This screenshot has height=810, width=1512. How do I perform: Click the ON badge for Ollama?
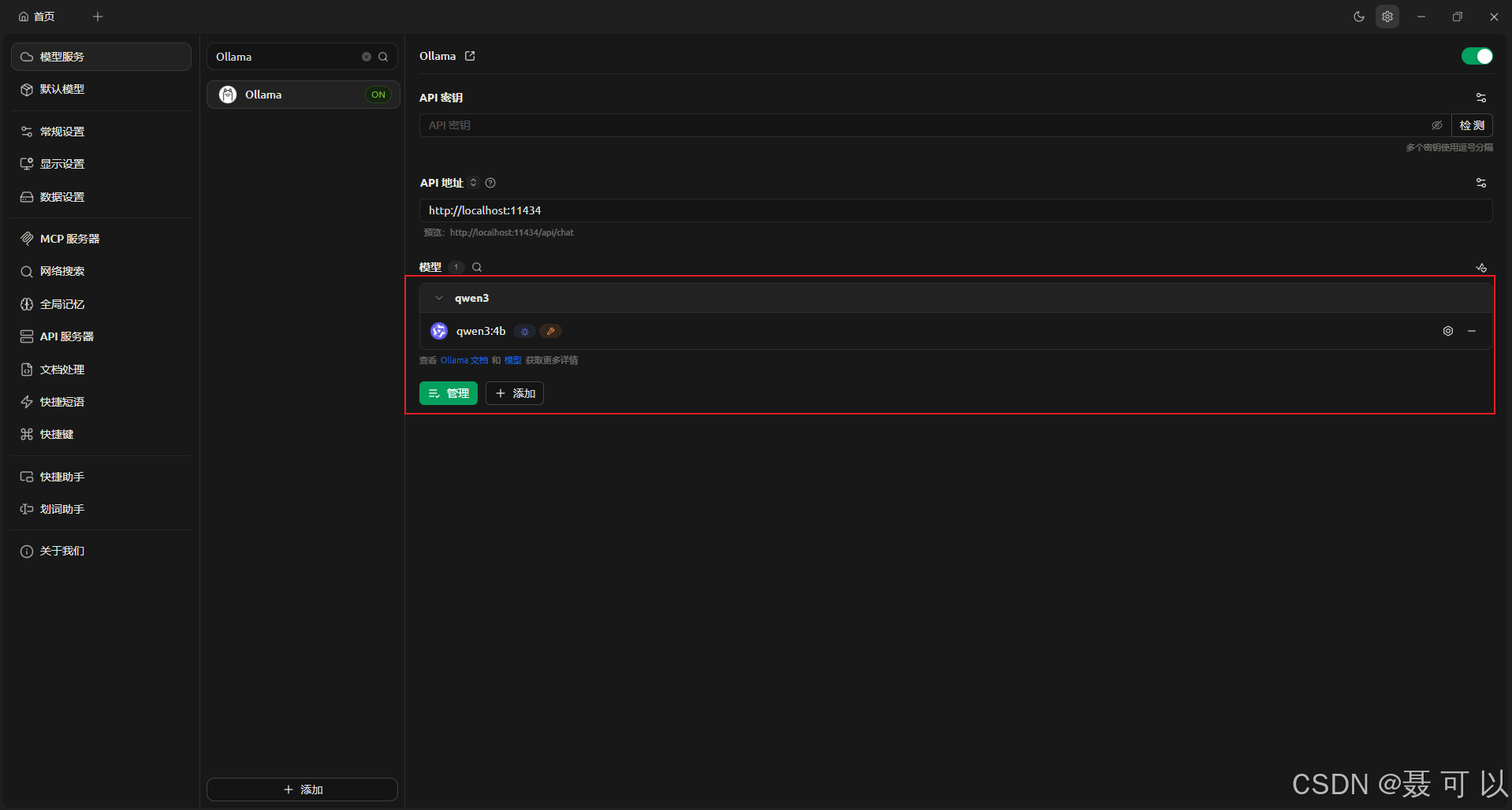pyautogui.click(x=378, y=95)
